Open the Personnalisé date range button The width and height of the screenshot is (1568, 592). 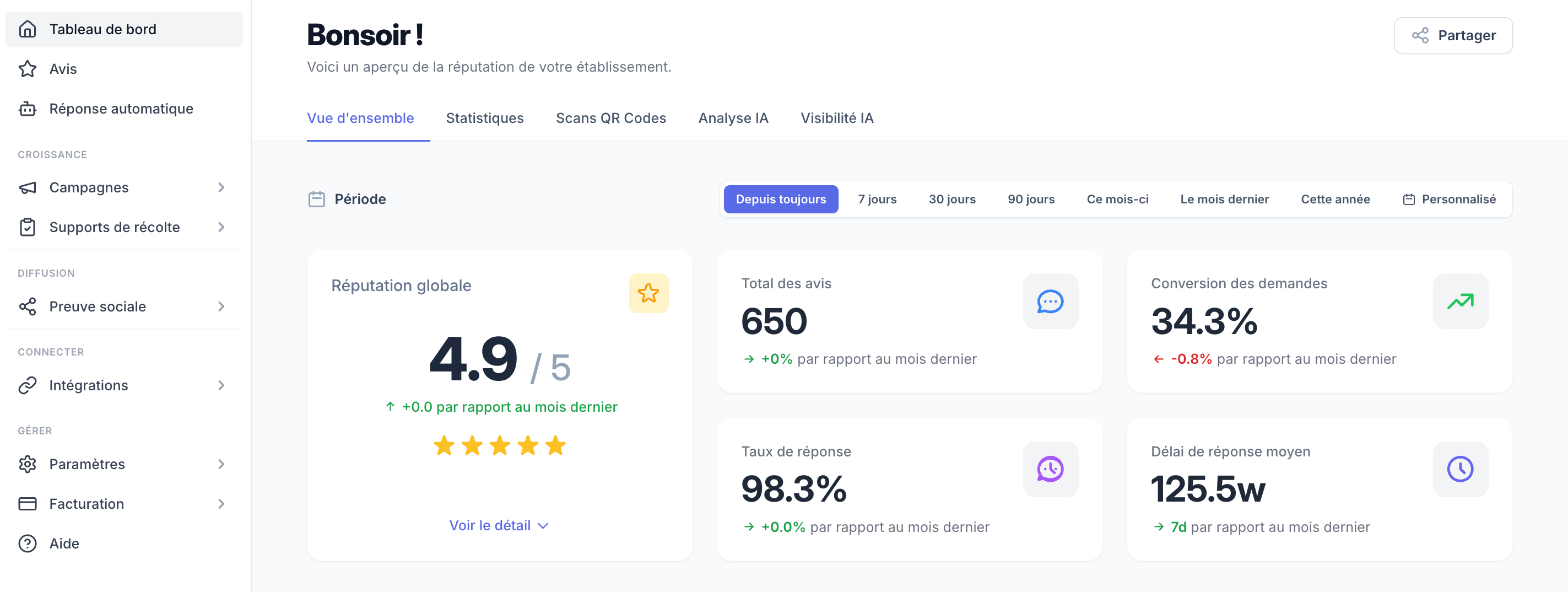[1448, 199]
